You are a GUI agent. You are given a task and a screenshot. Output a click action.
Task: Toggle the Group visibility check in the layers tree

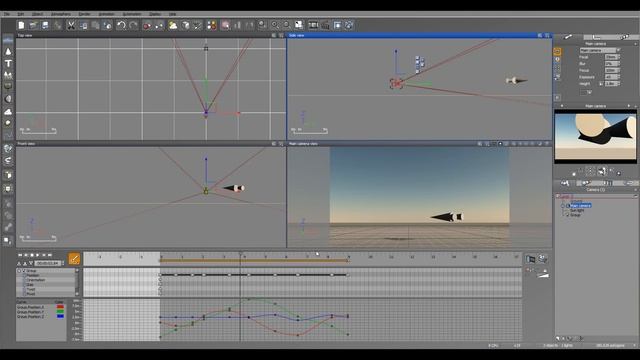567,215
